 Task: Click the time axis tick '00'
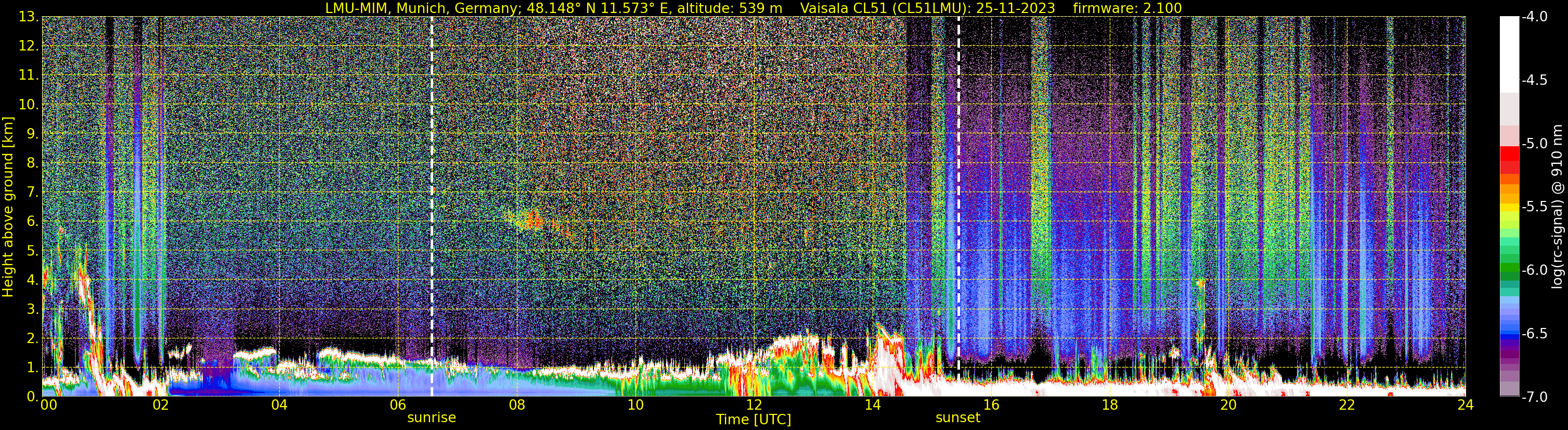(48, 405)
